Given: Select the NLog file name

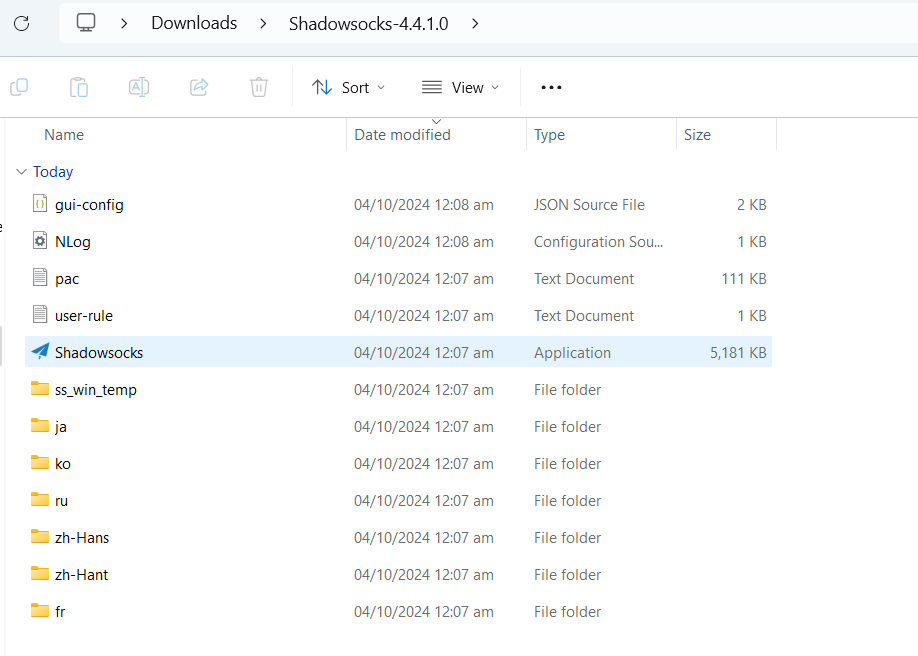Looking at the screenshot, I should click(73, 242).
